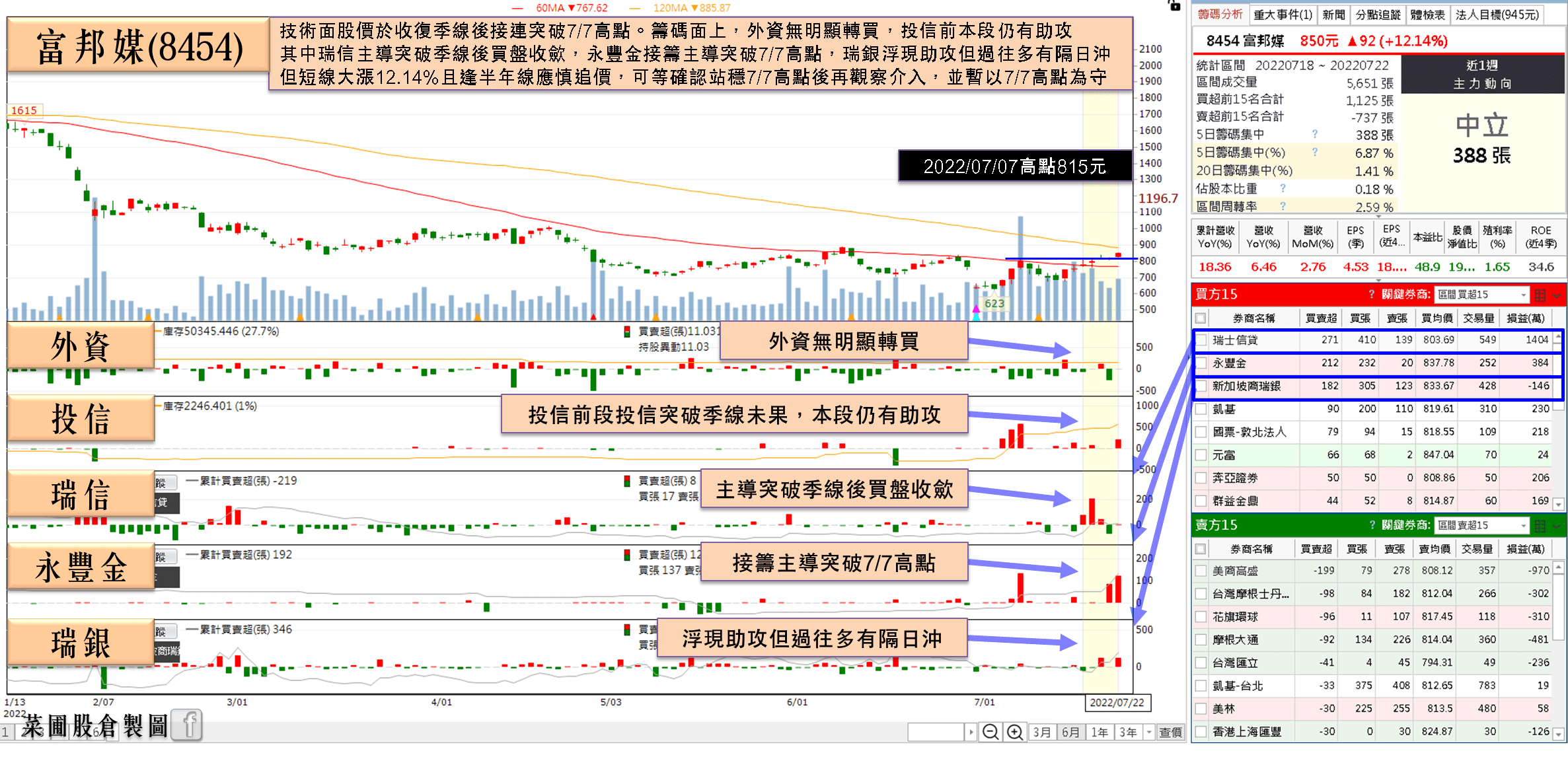The height and width of the screenshot is (761, 1568).
Task: Open 區間買超15 dropdown in 買方15 header
Action: pos(1482,295)
